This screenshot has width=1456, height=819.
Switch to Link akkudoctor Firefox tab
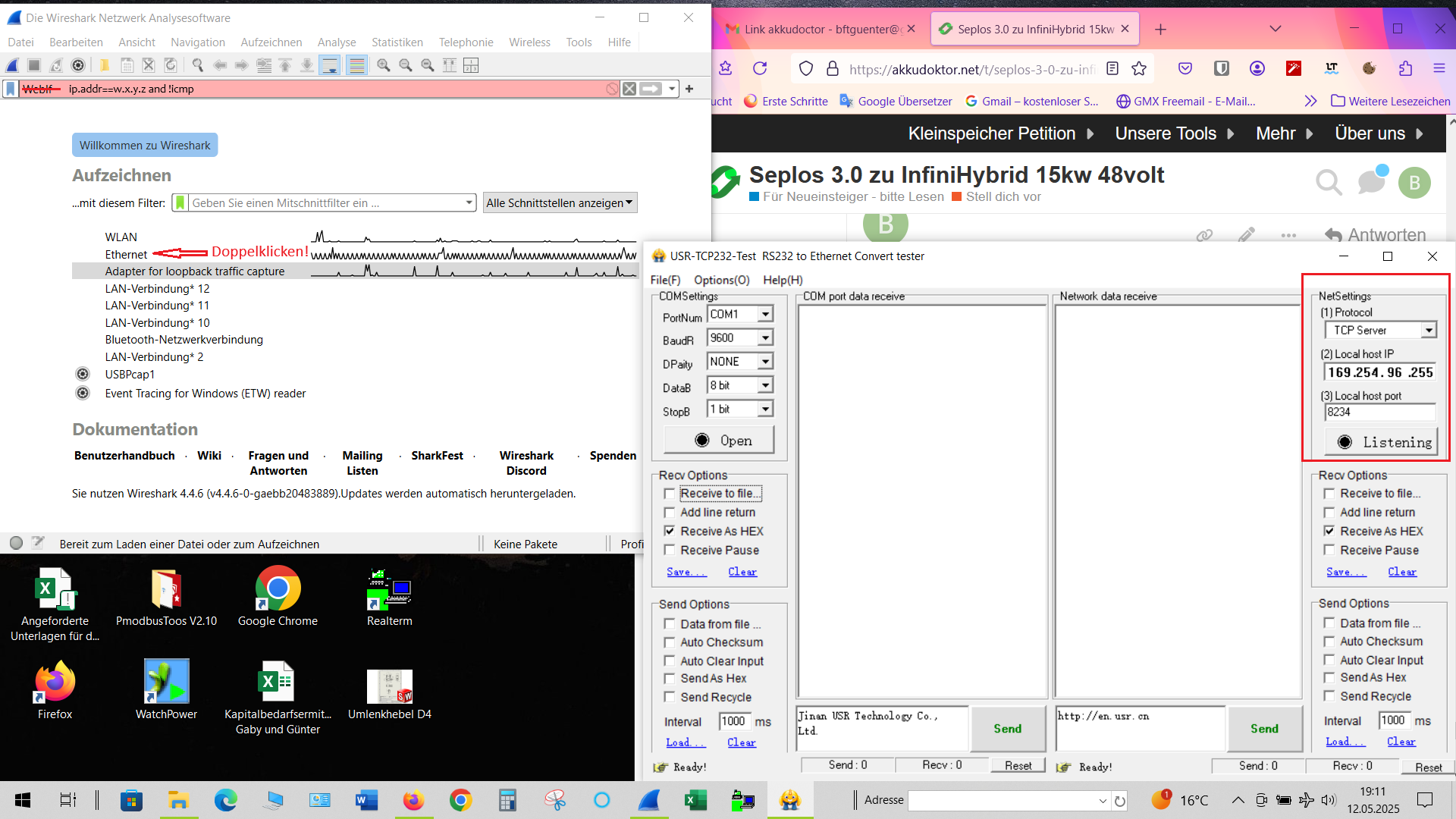pos(819,29)
